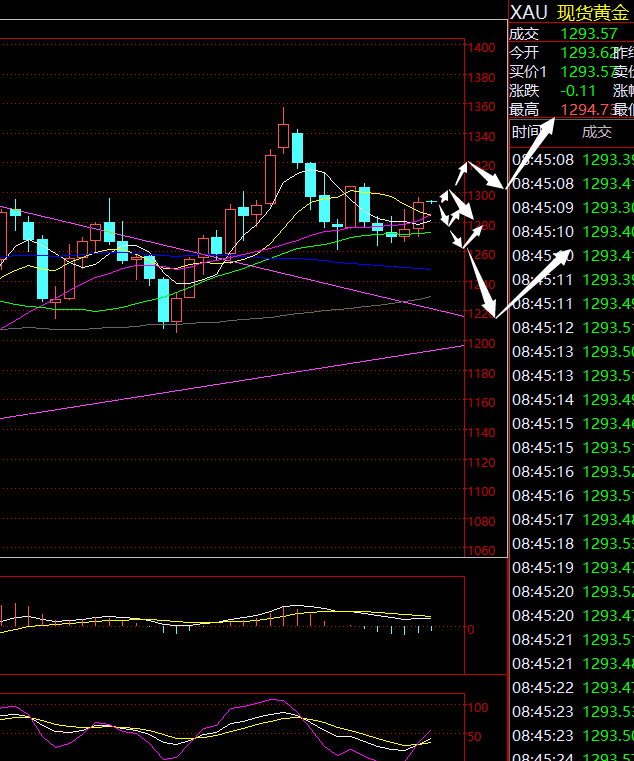The width and height of the screenshot is (634, 761).
Task: Select the 08:45:08 row priced 1293.41
Action: pos(572,184)
